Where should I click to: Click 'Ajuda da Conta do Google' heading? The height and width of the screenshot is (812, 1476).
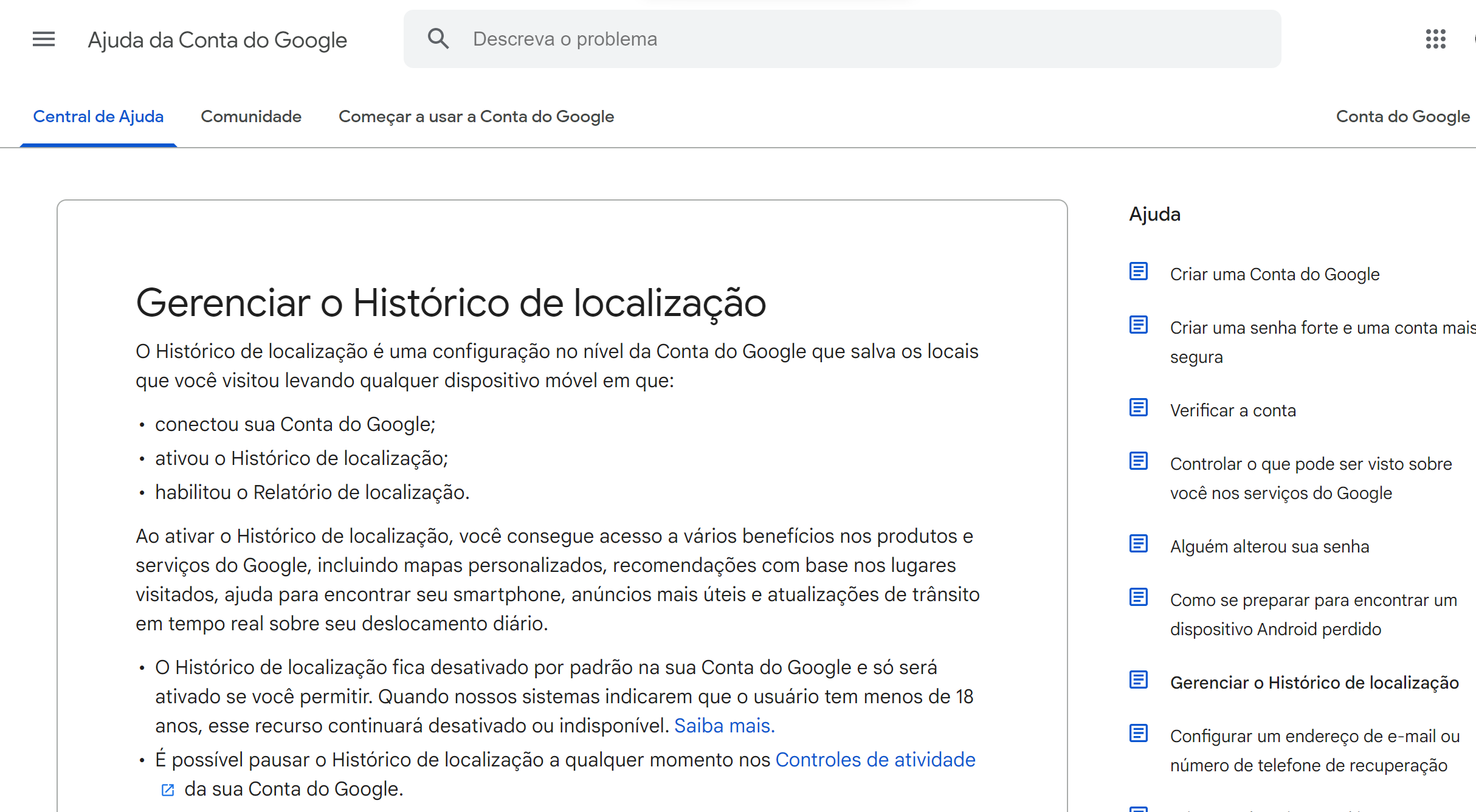(x=218, y=39)
